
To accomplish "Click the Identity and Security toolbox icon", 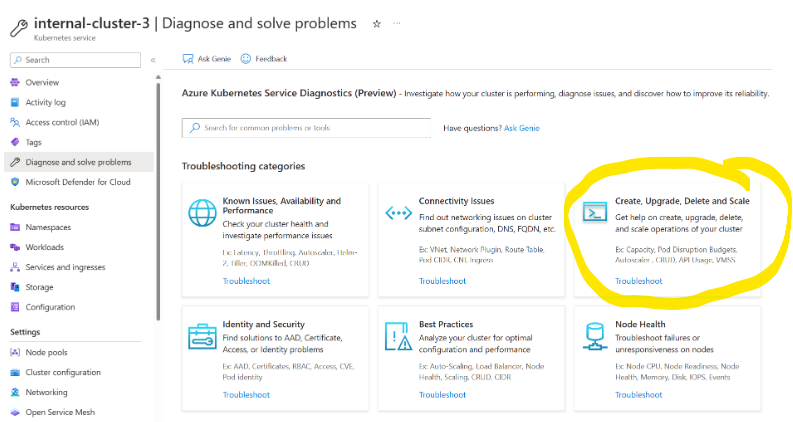I will pyautogui.click(x=202, y=336).
